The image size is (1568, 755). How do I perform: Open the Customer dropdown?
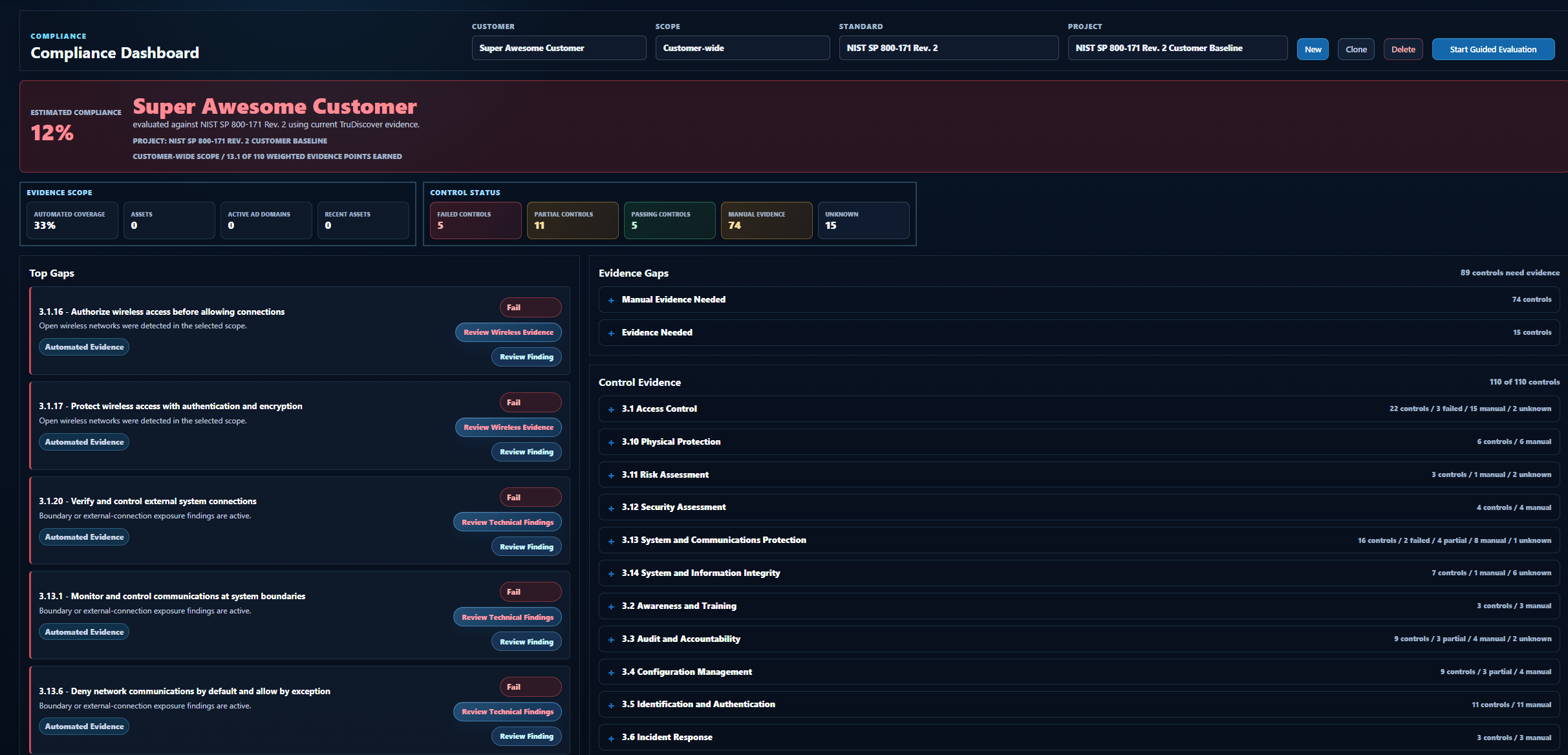(x=559, y=48)
